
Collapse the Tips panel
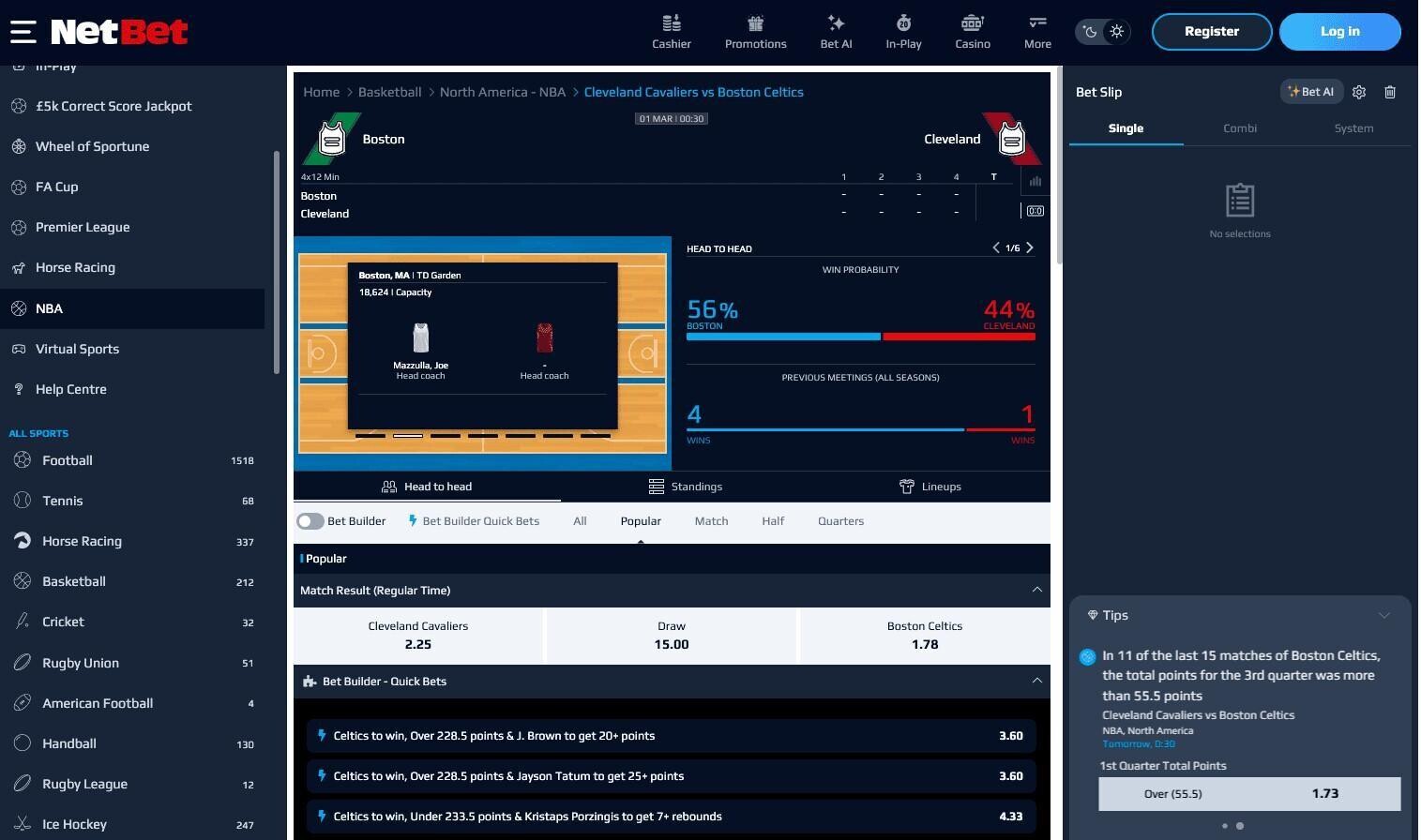(1383, 615)
